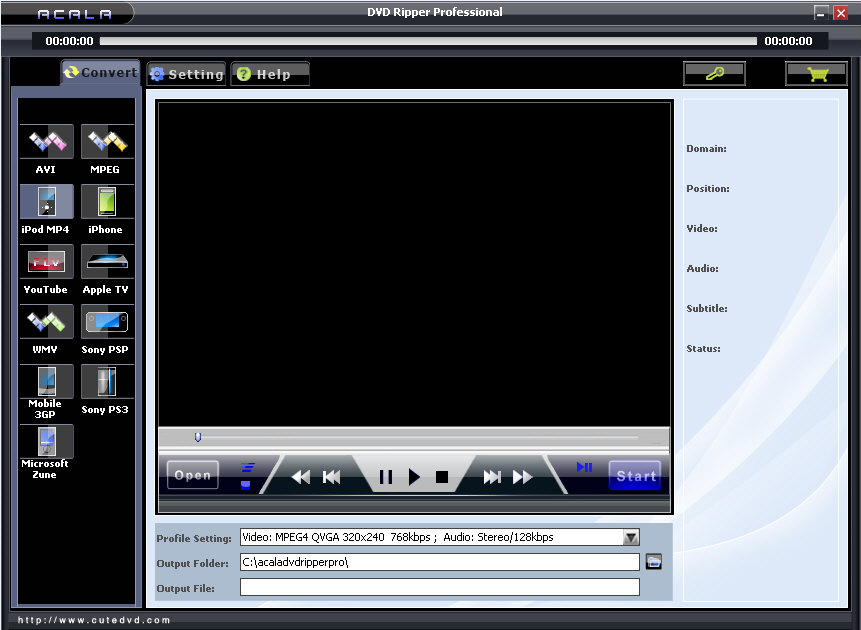Open the Help tab

click(270, 74)
